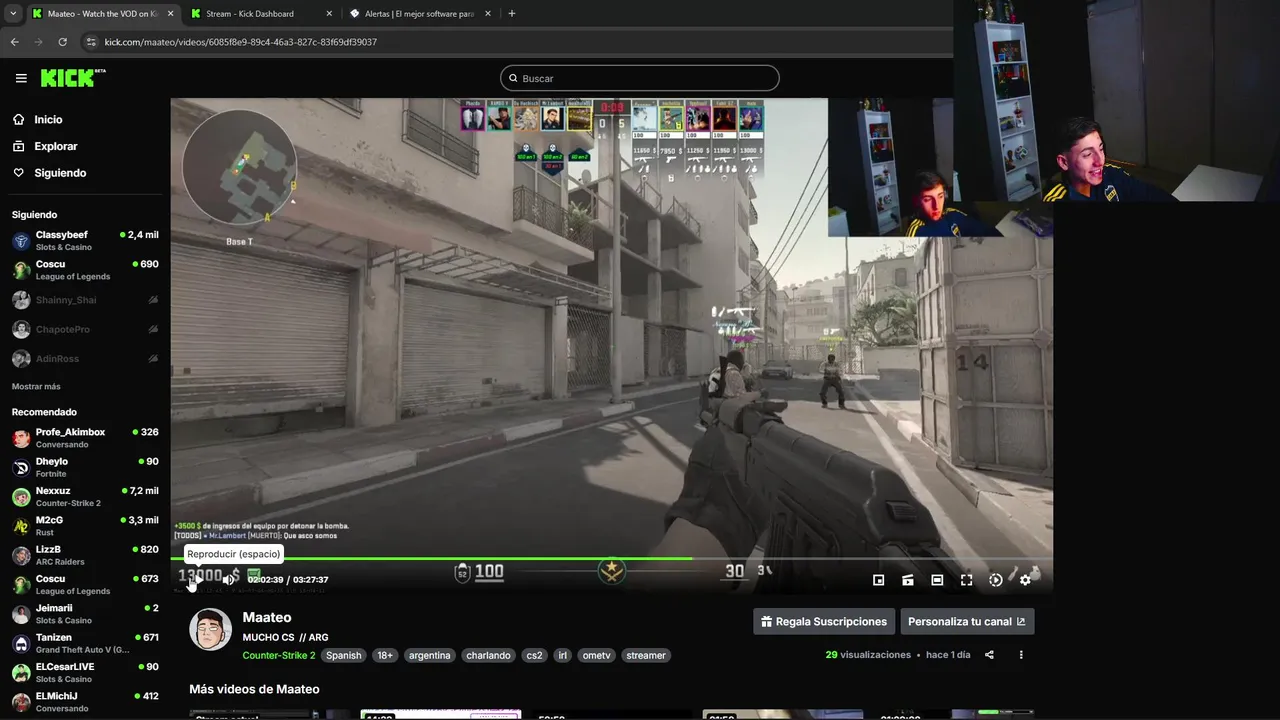Screen dimensions: 1280x720
Task: Close the Kick Dashboard tab
Action: coord(329,14)
